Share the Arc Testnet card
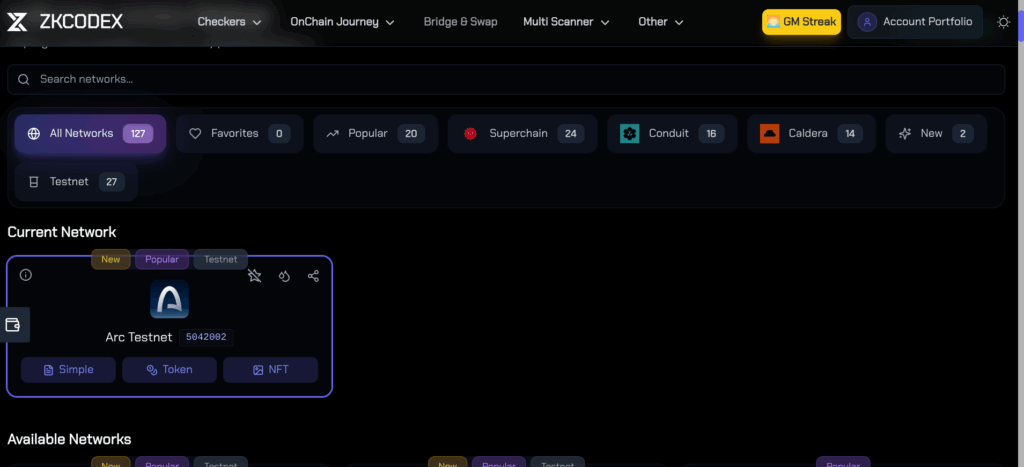Image resolution: width=1024 pixels, height=467 pixels. (x=313, y=276)
